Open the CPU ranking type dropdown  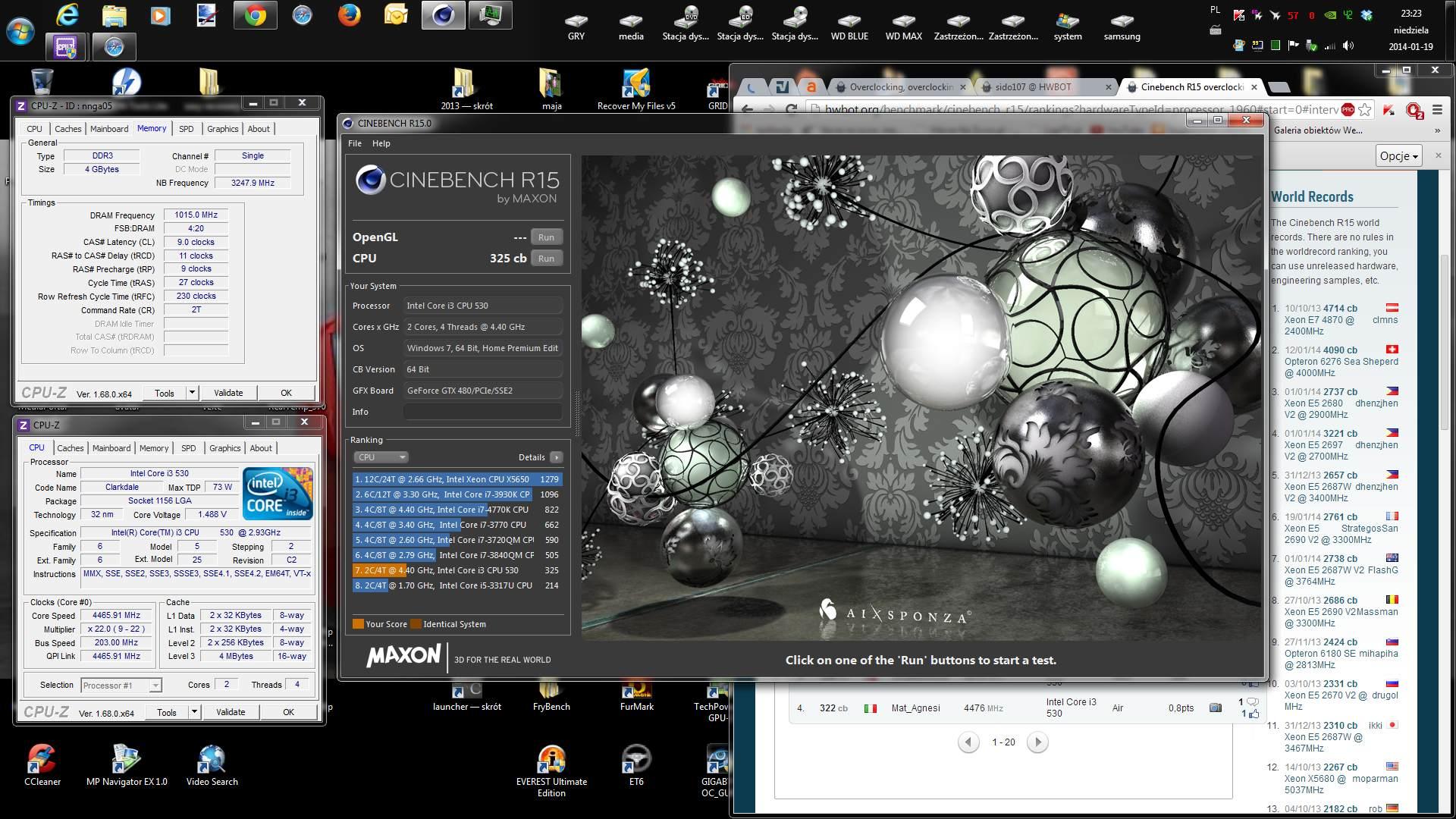[x=381, y=457]
